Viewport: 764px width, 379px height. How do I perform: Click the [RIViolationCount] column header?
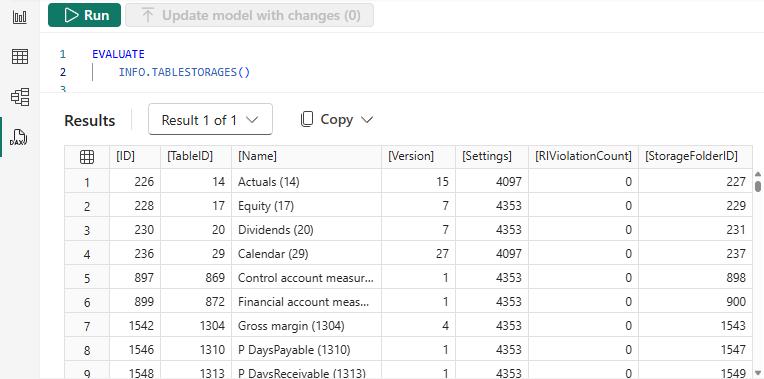(583, 157)
